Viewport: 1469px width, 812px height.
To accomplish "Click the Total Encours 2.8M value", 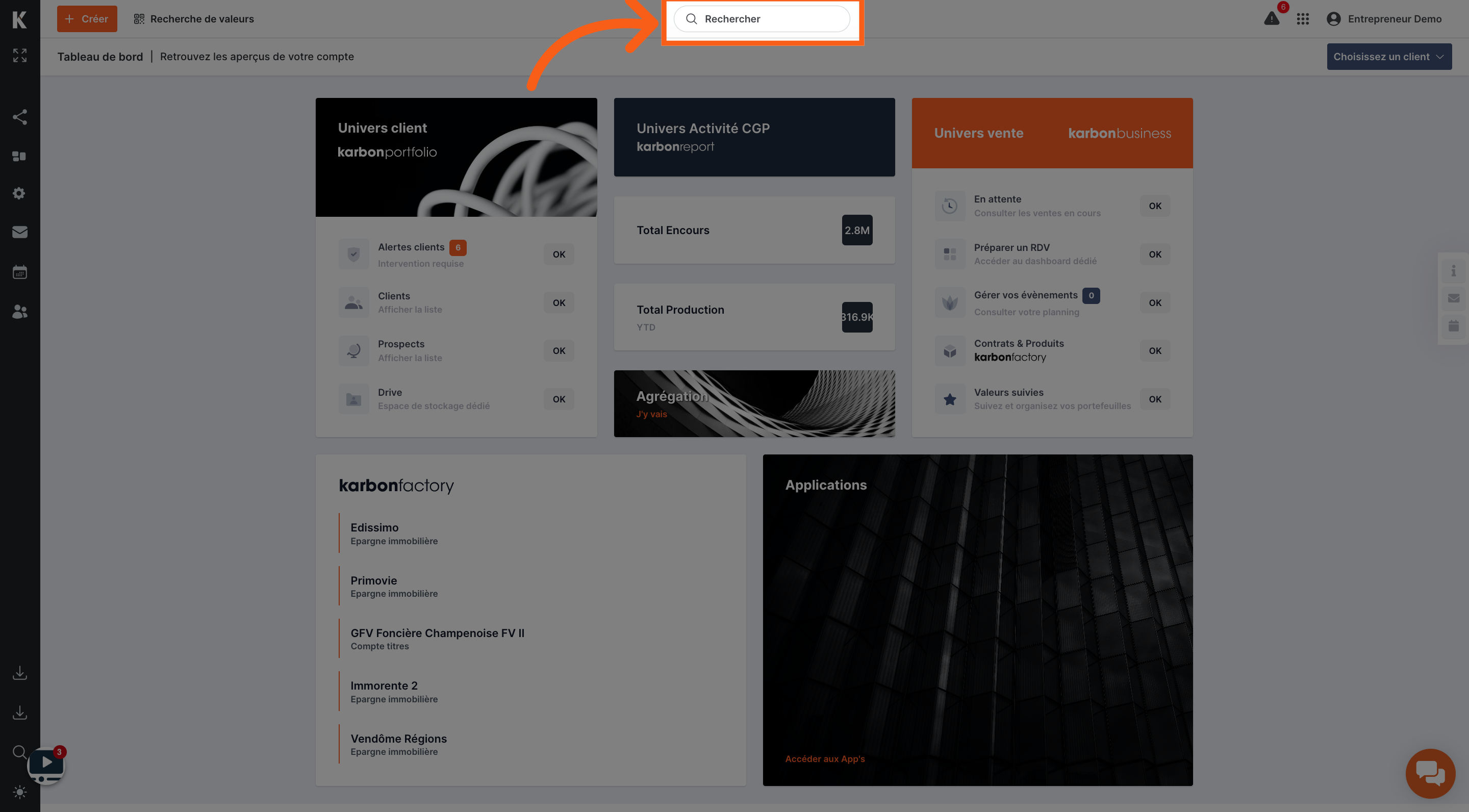I will pos(856,231).
